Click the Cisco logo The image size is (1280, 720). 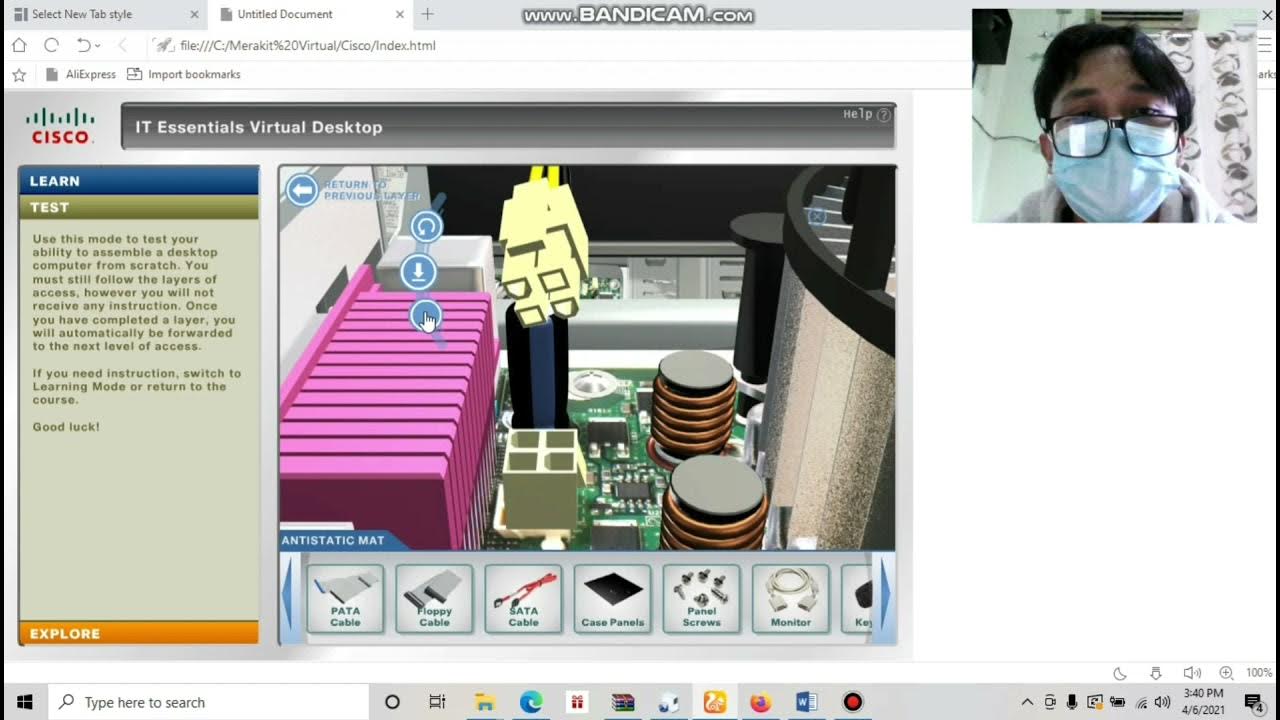pos(61,126)
